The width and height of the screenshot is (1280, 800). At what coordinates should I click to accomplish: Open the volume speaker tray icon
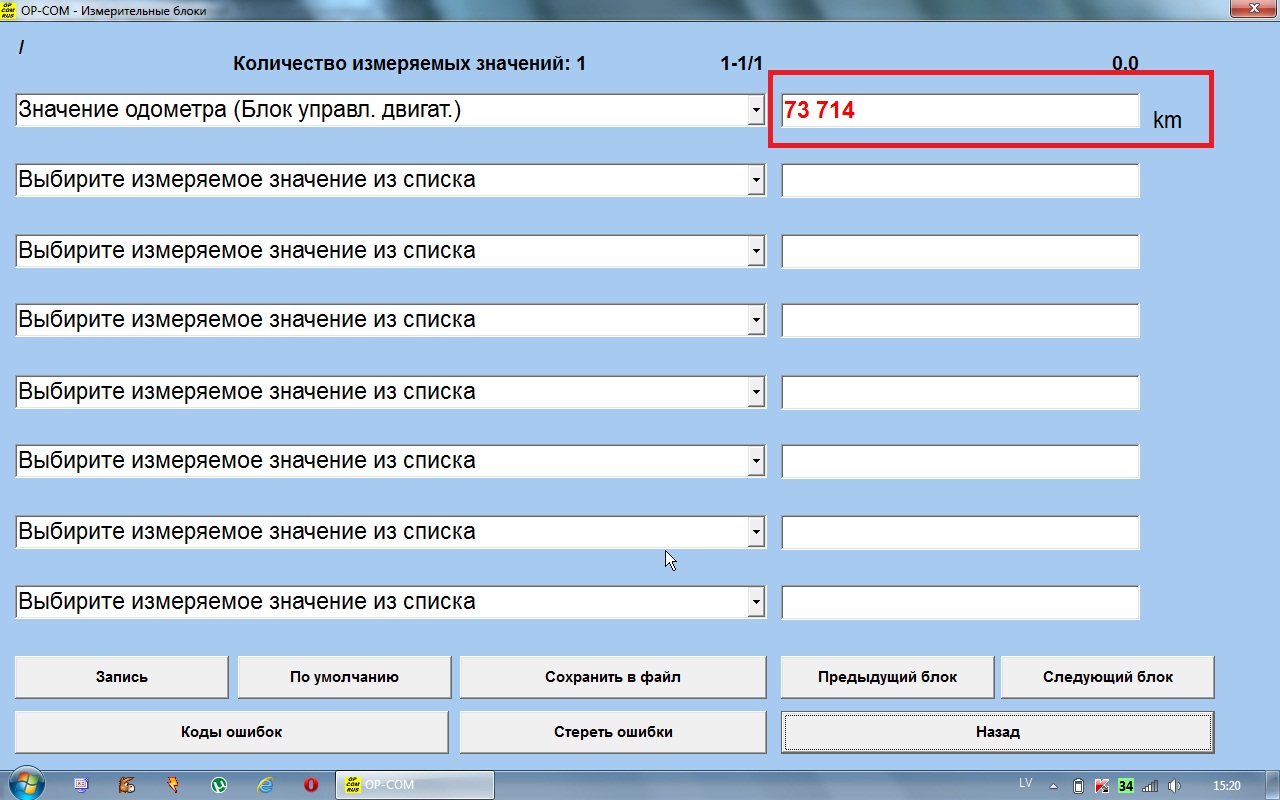[x=1175, y=785]
